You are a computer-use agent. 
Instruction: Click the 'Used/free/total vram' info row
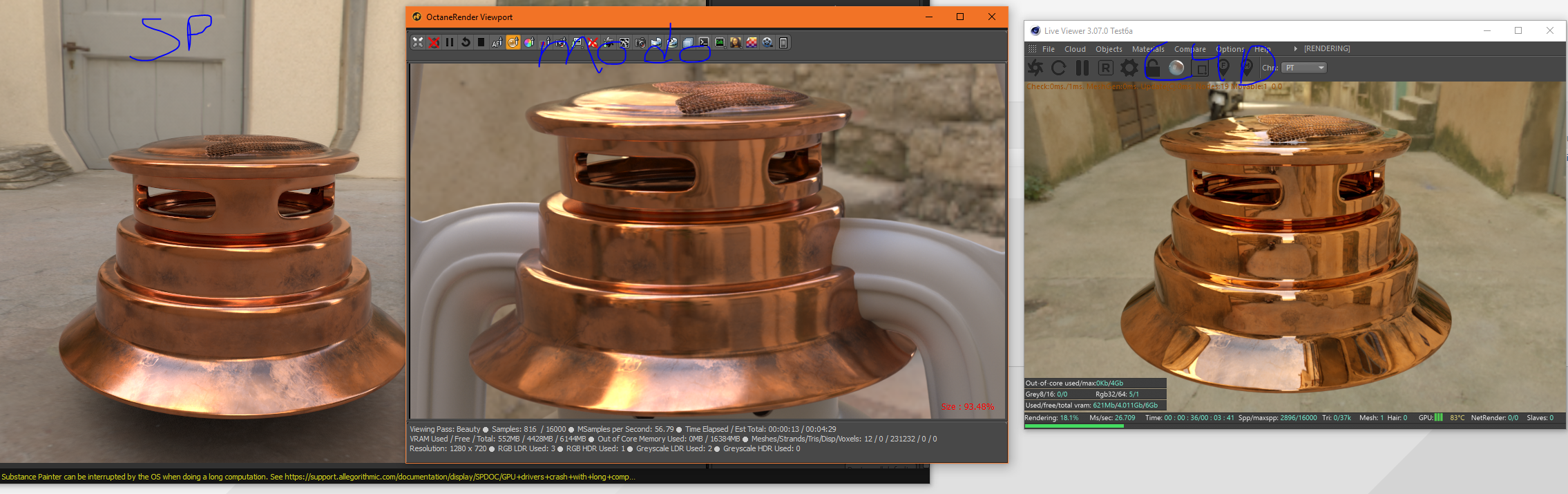[1095, 405]
